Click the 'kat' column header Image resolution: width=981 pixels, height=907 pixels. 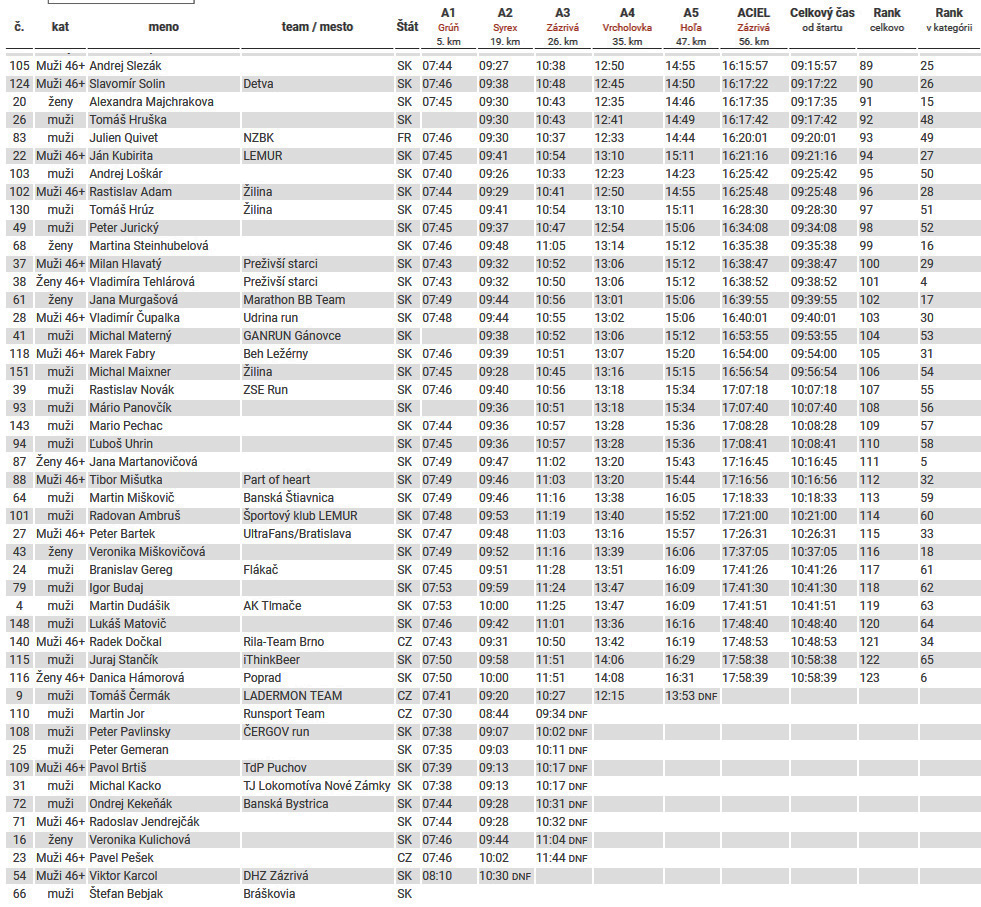60,27
